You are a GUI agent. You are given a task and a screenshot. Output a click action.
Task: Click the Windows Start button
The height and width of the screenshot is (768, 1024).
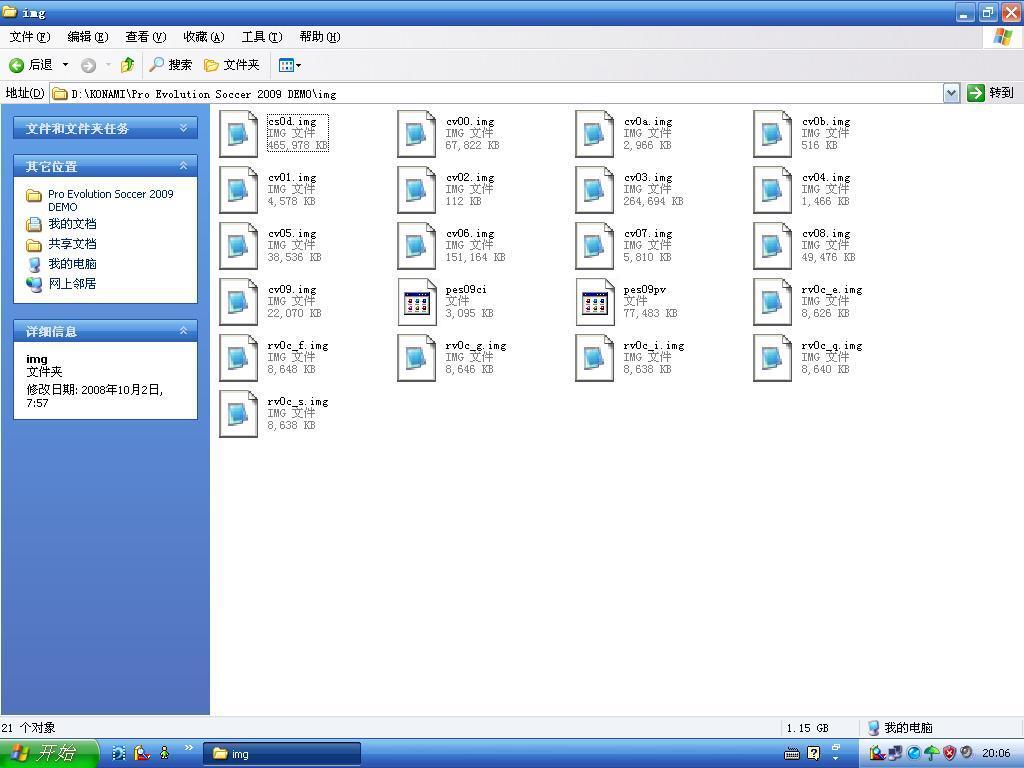[48, 753]
